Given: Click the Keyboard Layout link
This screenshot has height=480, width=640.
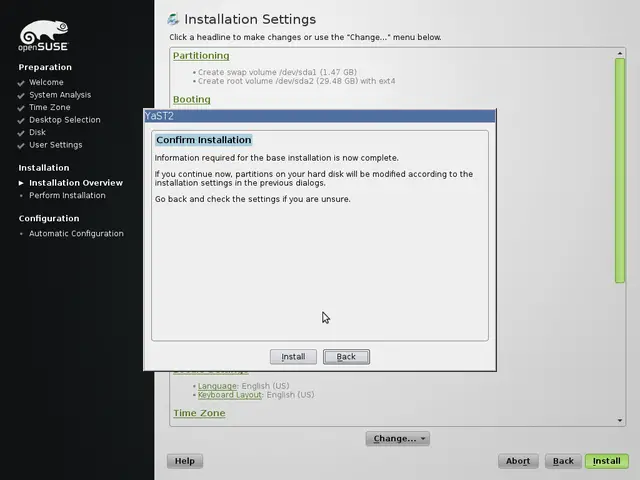Looking at the screenshot, I should click(229, 395).
